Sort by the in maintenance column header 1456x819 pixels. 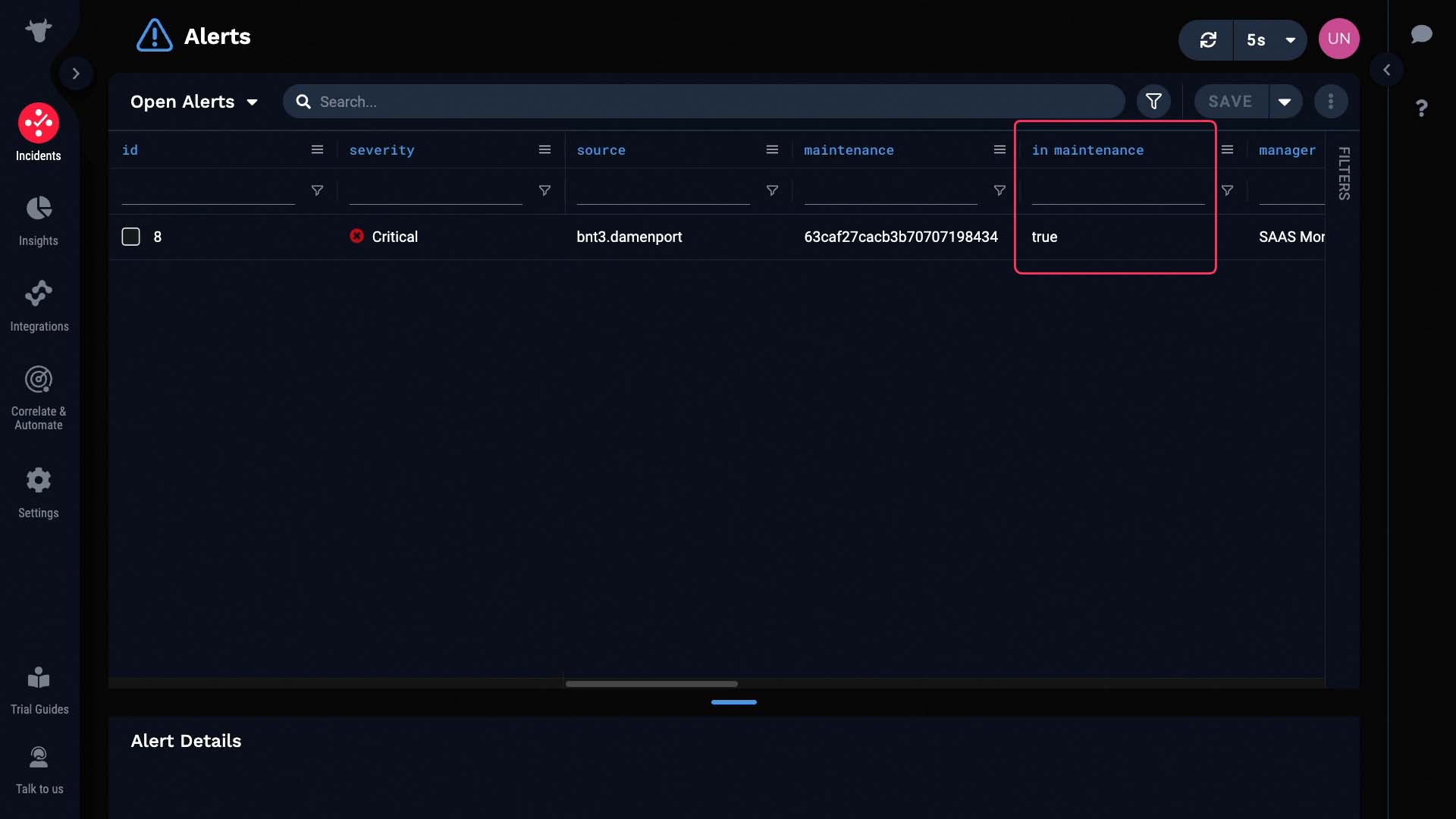[x=1087, y=150]
